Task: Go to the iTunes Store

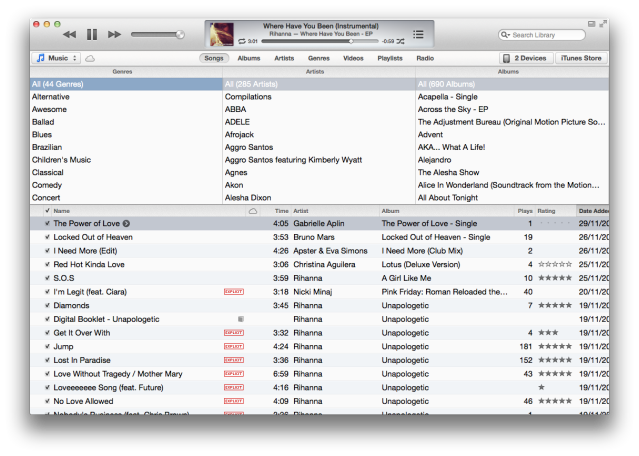Action: tap(581, 58)
